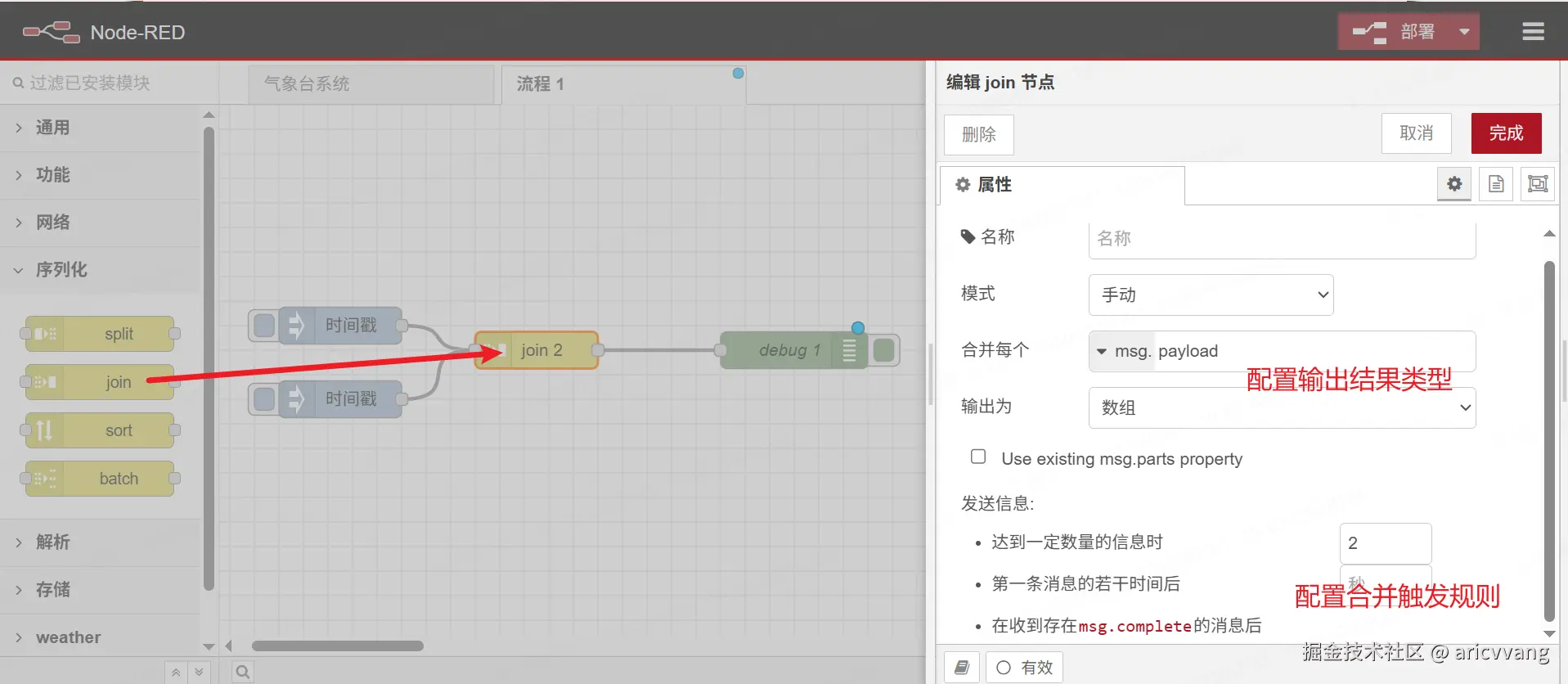1568x684 pixels.
Task: Toggle the debug 1 node output button
Action: tap(884, 350)
